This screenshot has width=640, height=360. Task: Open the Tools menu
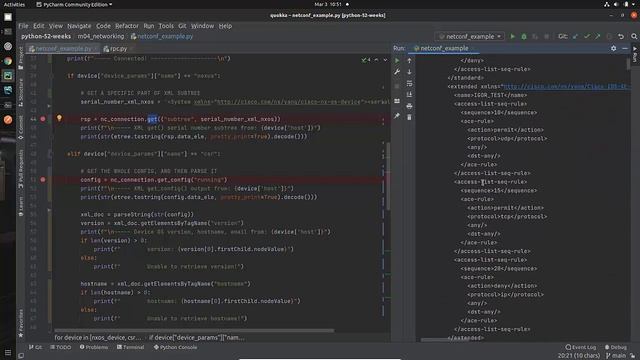click(x=166, y=26)
